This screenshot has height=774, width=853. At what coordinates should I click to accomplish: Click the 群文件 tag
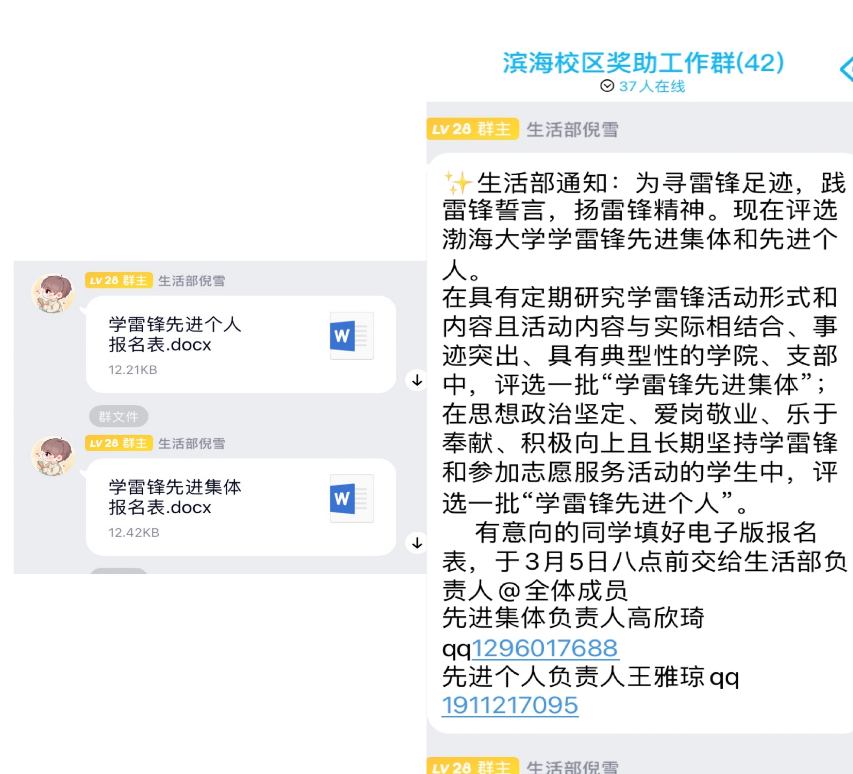point(119,416)
